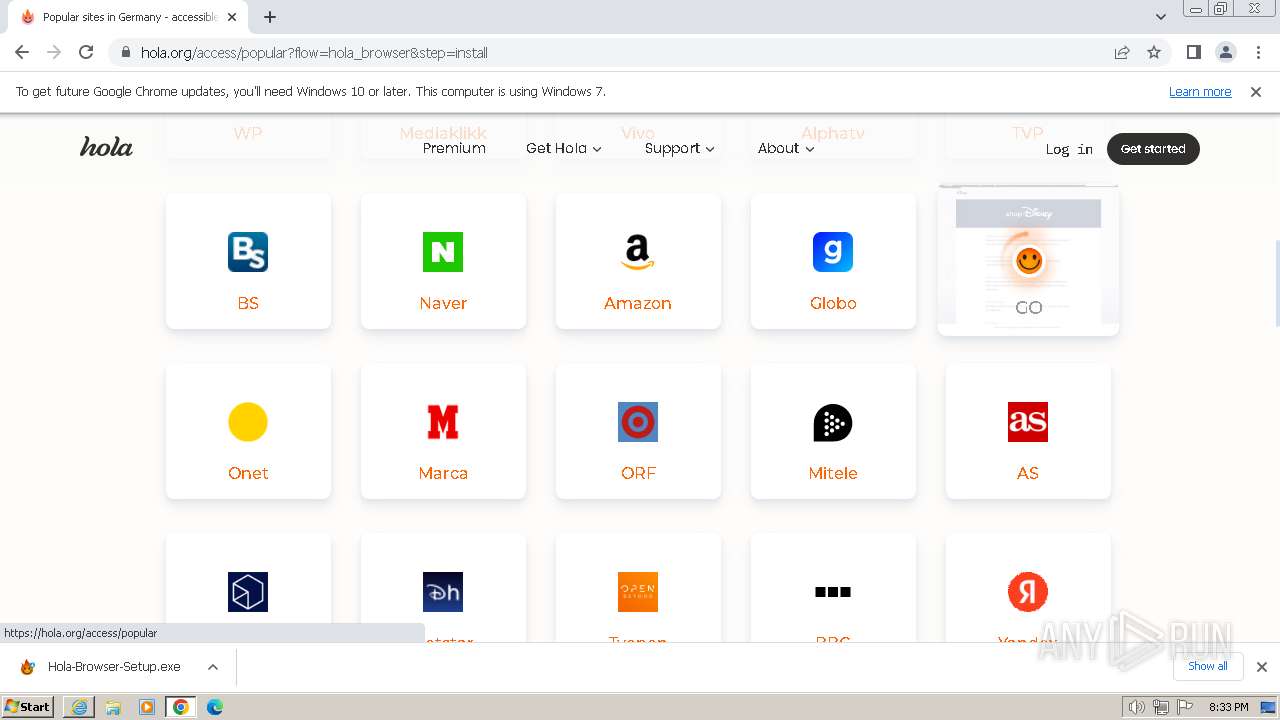The image size is (1280, 720).
Task: Click the page vertical scrollbar
Action: point(1276,283)
